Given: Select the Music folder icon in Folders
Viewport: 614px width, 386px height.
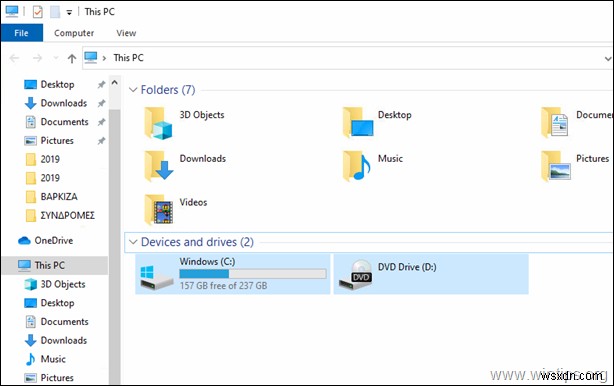Looking at the screenshot, I should pos(356,166).
